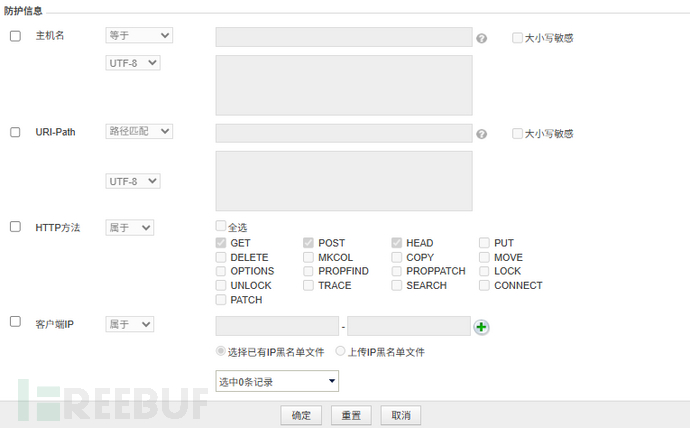Toggle the HEAD method checkbox
This screenshot has width=690, height=428.
(x=396, y=243)
